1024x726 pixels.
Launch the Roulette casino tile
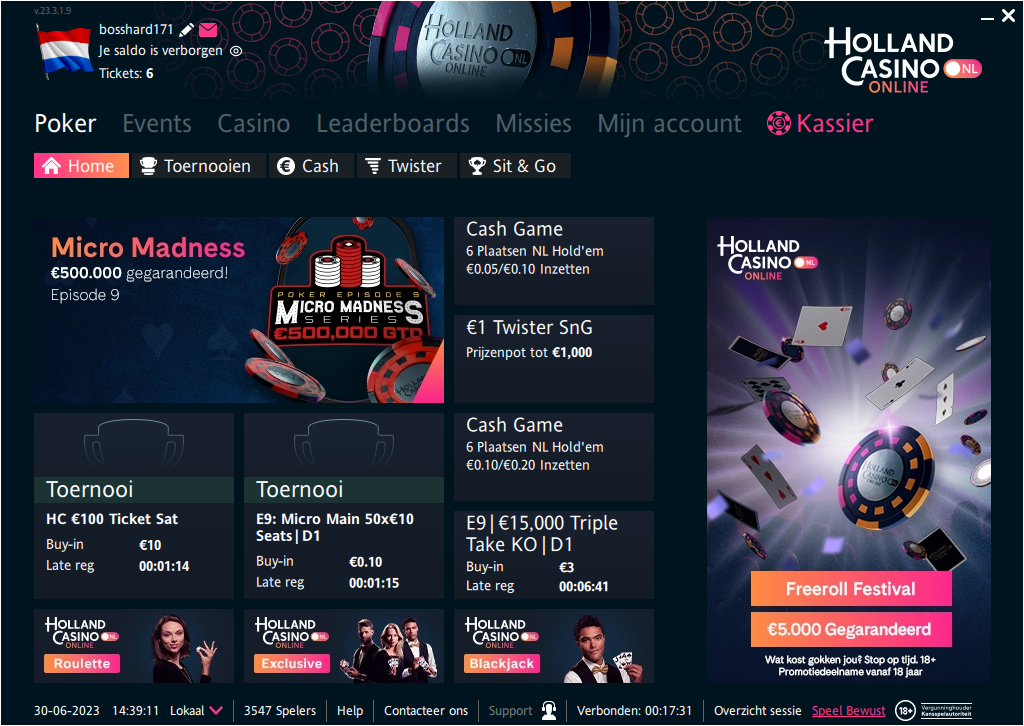(x=134, y=646)
